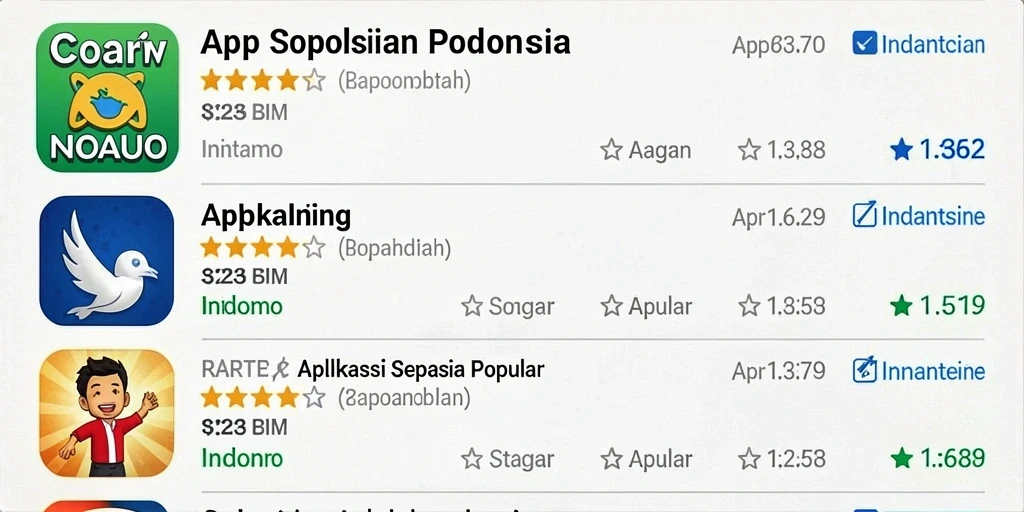Screen dimensions: 1024x512
Task: Toggle the Innanteine checkbox
Action: [x=865, y=370]
